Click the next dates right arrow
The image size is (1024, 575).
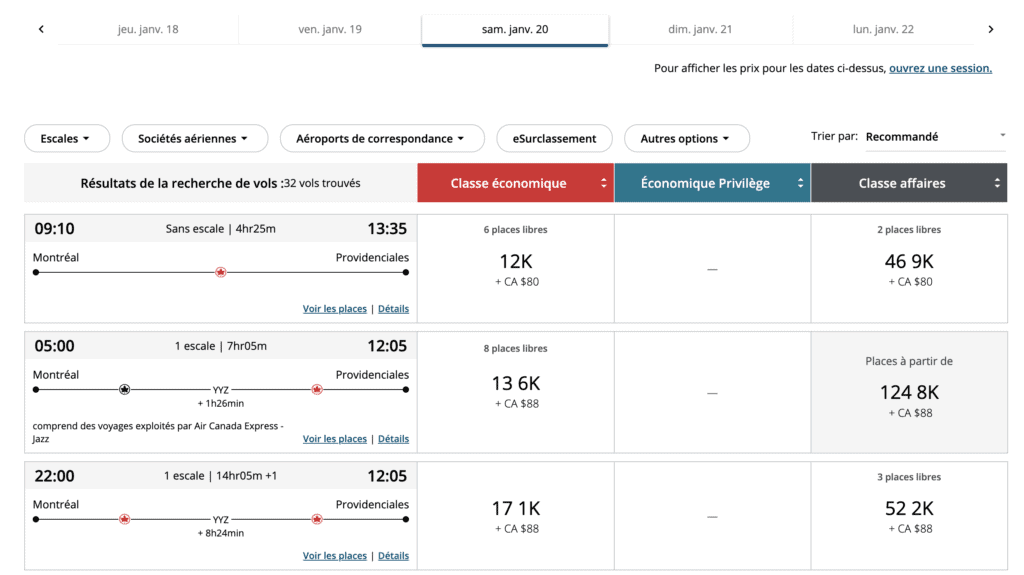click(990, 29)
